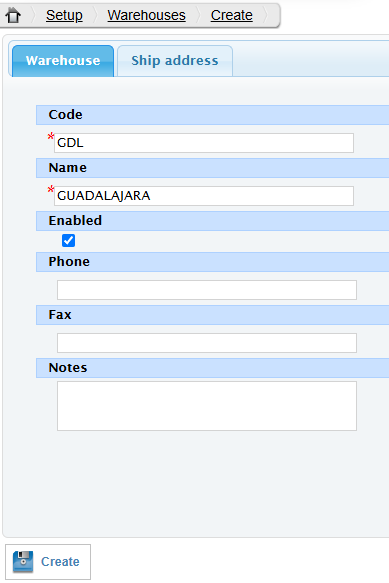Uncheck the Enabled checkbox
Screen dimensions: 389x583
[x=68, y=240]
